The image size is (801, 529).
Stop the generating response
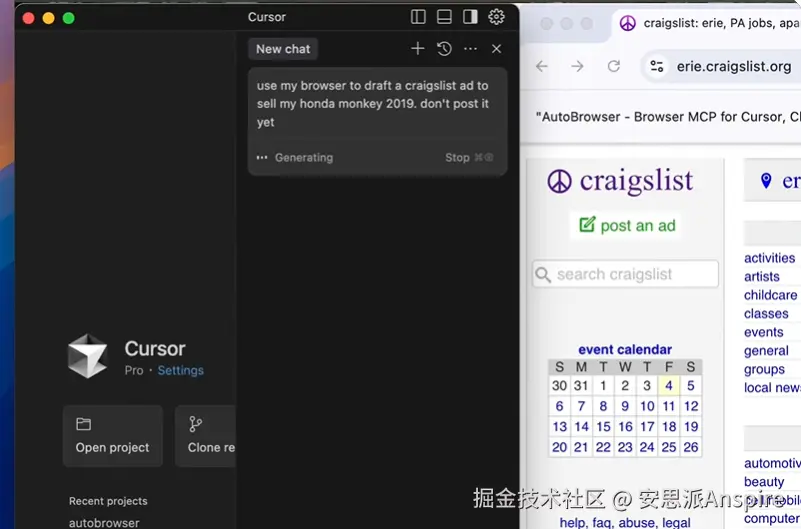(x=468, y=157)
